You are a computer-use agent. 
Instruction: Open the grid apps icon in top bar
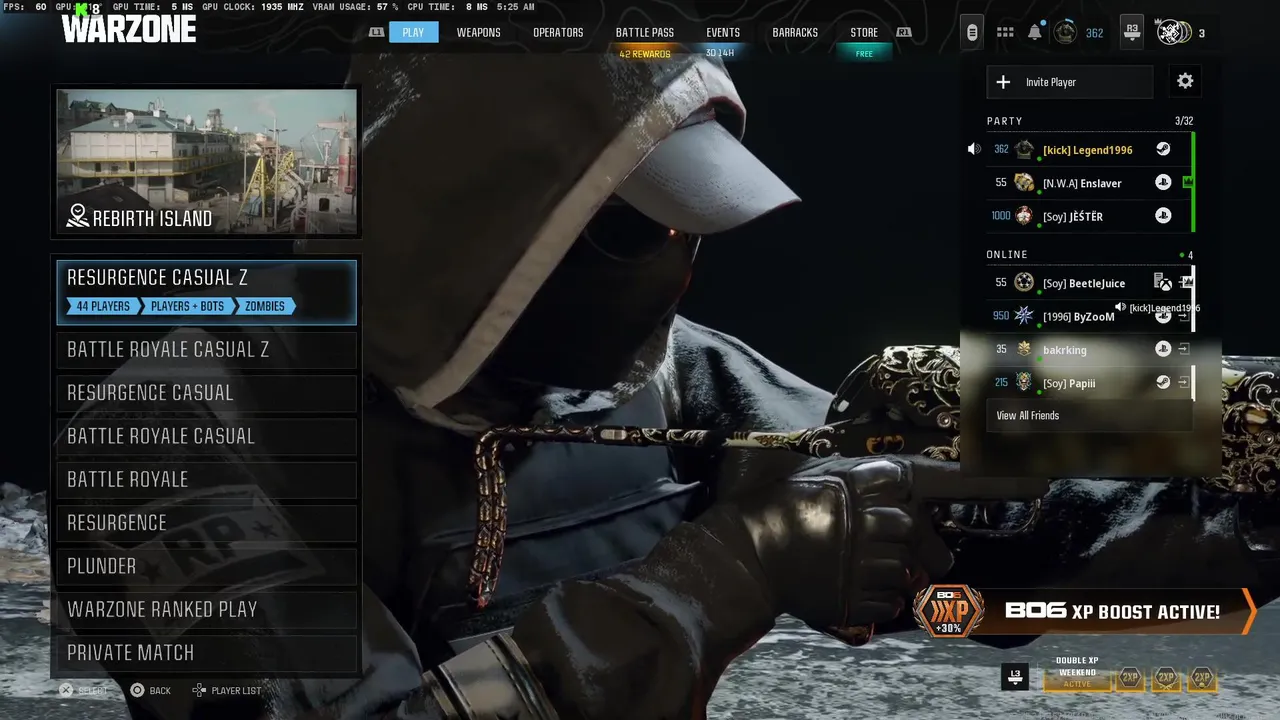click(1005, 33)
